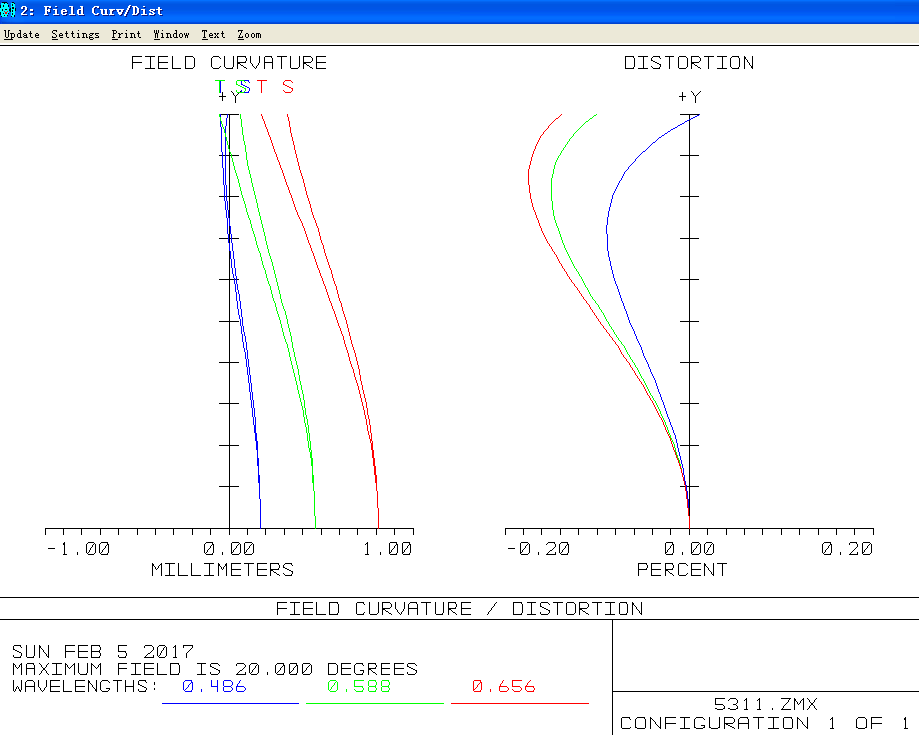Click the window icon in the title bar
The height and width of the screenshot is (735, 919).
click(7, 10)
